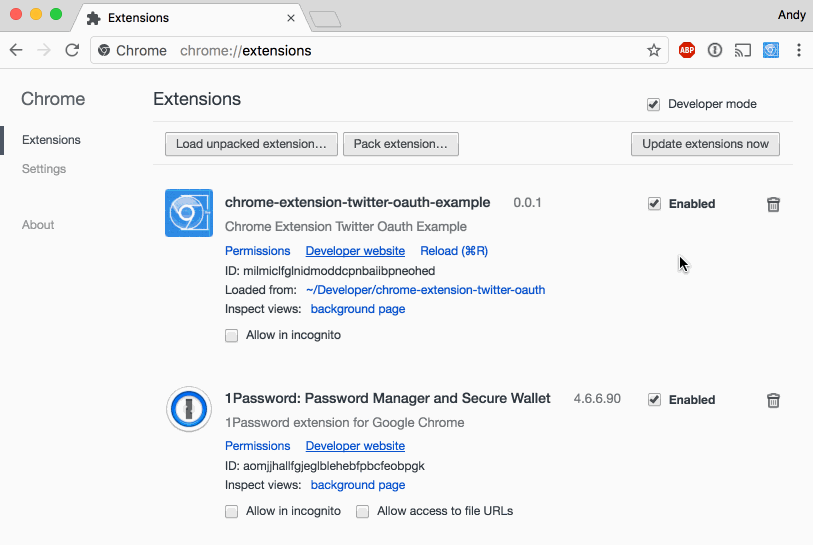The height and width of the screenshot is (545, 813).
Task: Bookmark this page with the star icon
Action: [x=654, y=50]
